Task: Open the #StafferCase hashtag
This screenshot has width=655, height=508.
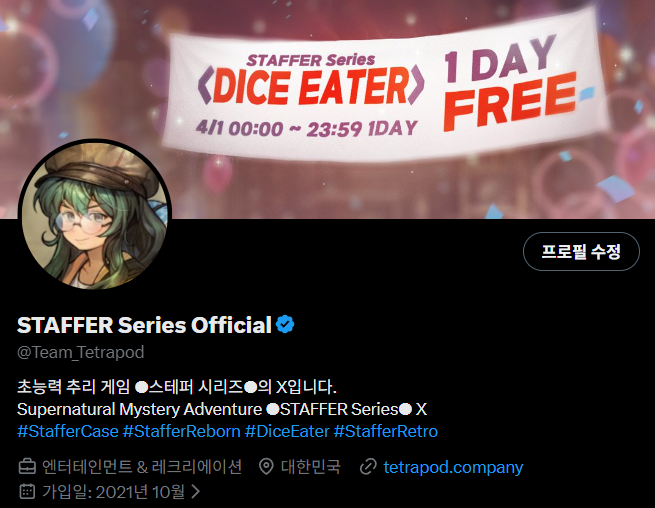Action: [68, 431]
